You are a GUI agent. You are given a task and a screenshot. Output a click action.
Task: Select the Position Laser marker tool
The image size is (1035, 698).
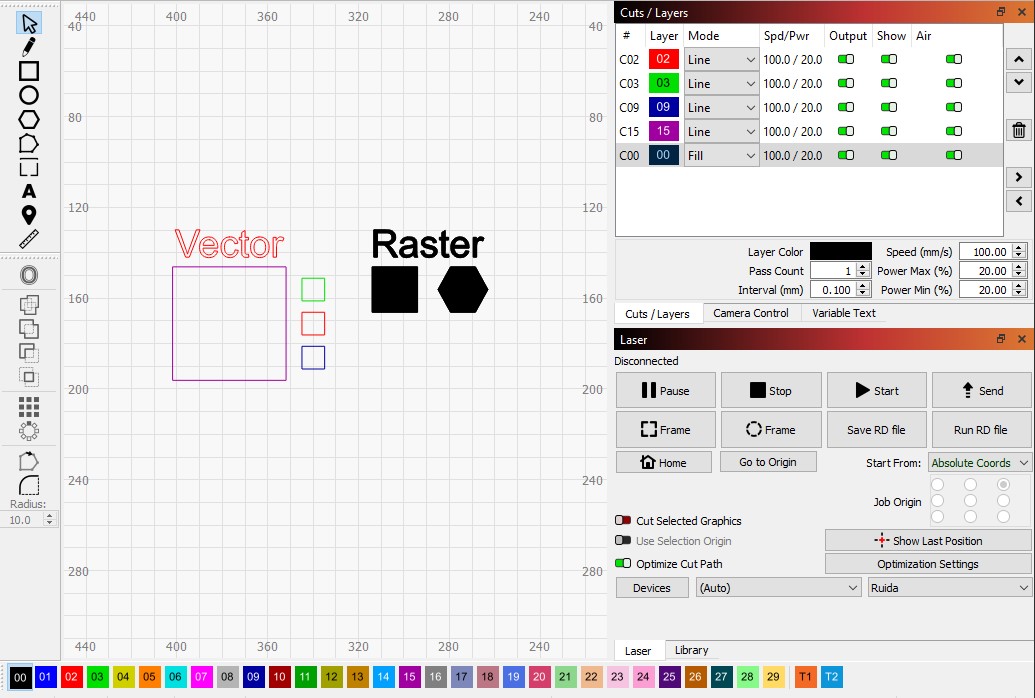point(29,215)
